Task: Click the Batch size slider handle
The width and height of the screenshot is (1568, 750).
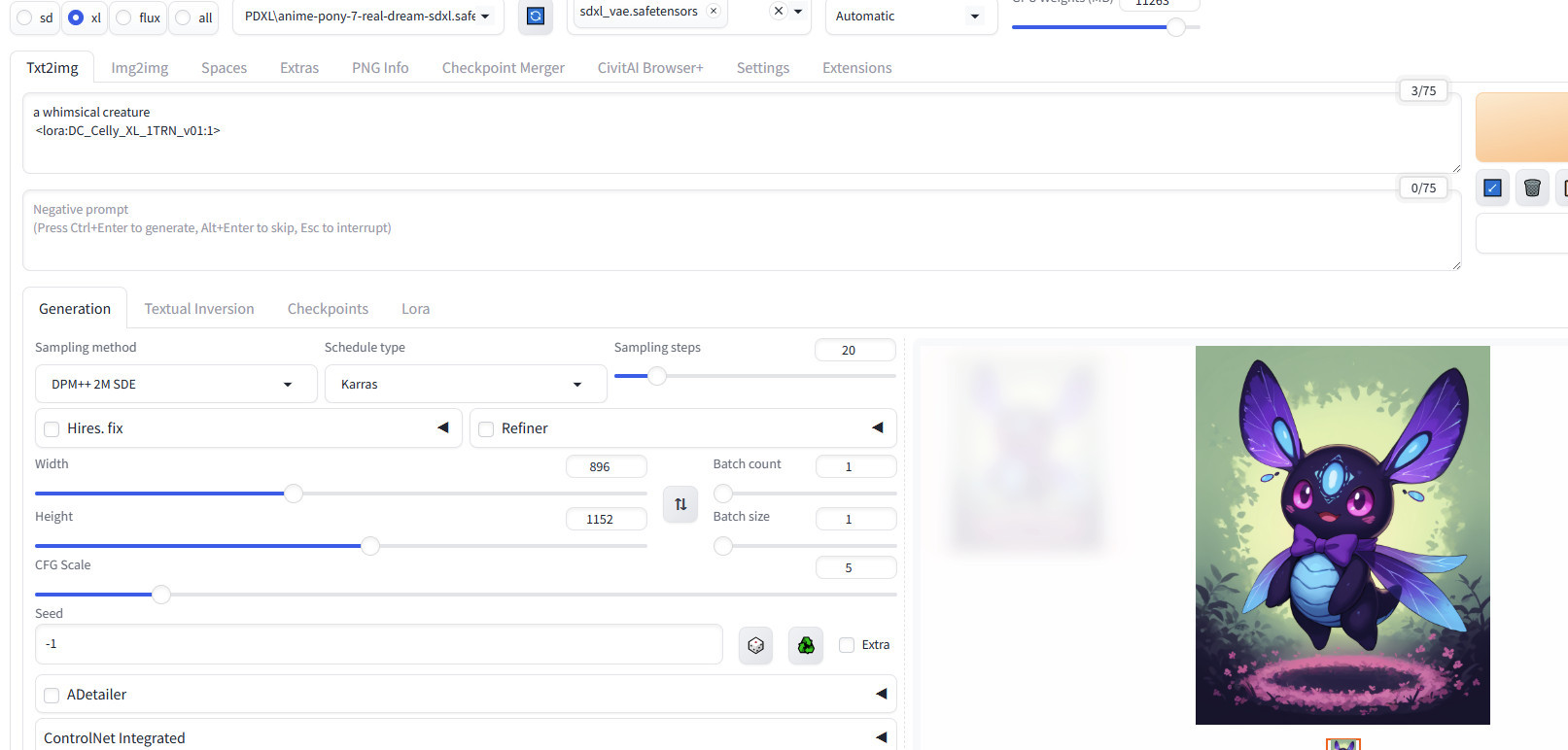Action: pyautogui.click(x=723, y=546)
